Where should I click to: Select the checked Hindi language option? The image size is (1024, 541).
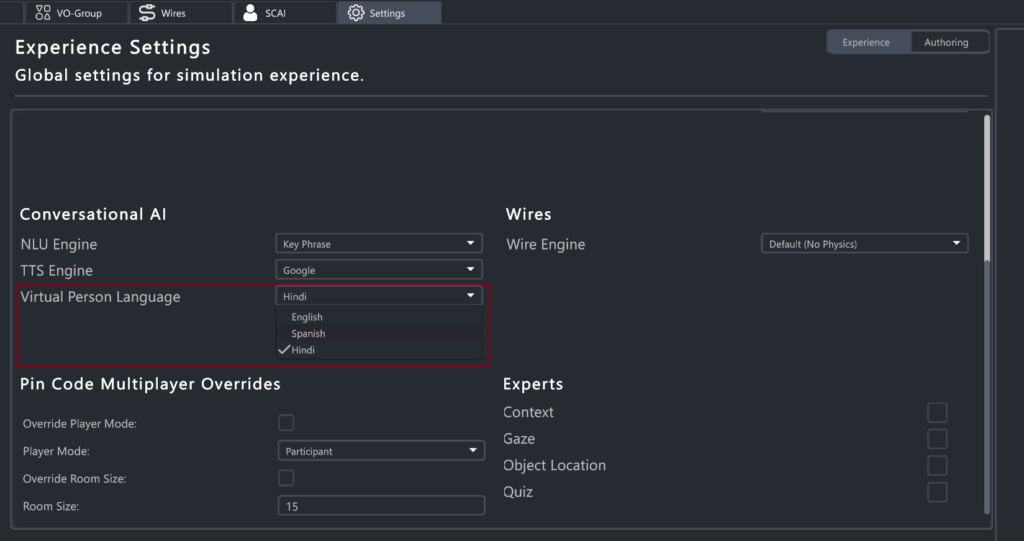pyautogui.click(x=303, y=350)
